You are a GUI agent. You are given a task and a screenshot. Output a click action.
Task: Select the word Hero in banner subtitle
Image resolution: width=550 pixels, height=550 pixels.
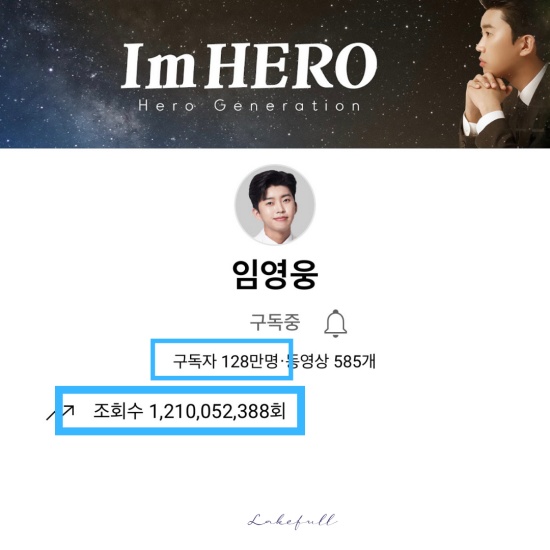pos(167,105)
